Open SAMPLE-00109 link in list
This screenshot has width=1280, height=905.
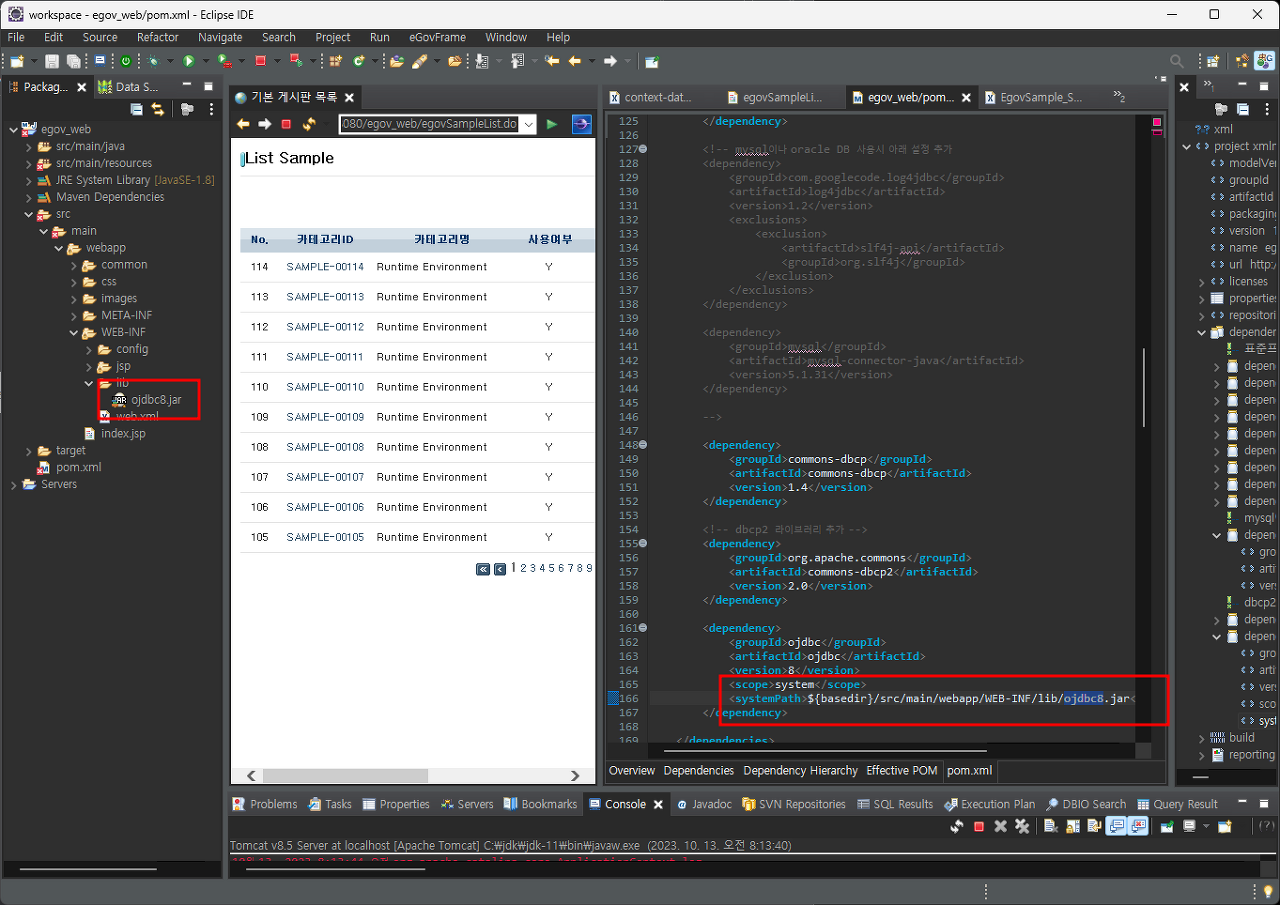(x=325, y=417)
